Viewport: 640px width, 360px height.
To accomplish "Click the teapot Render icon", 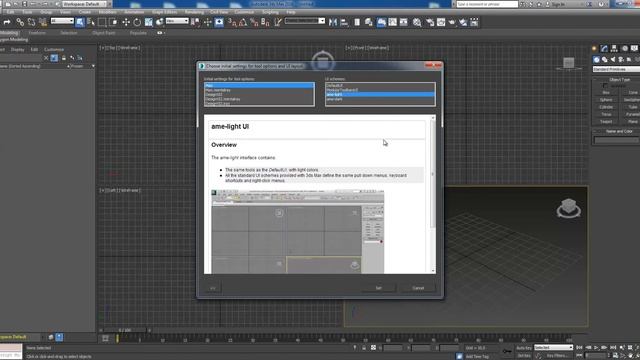I will (x=452, y=22).
